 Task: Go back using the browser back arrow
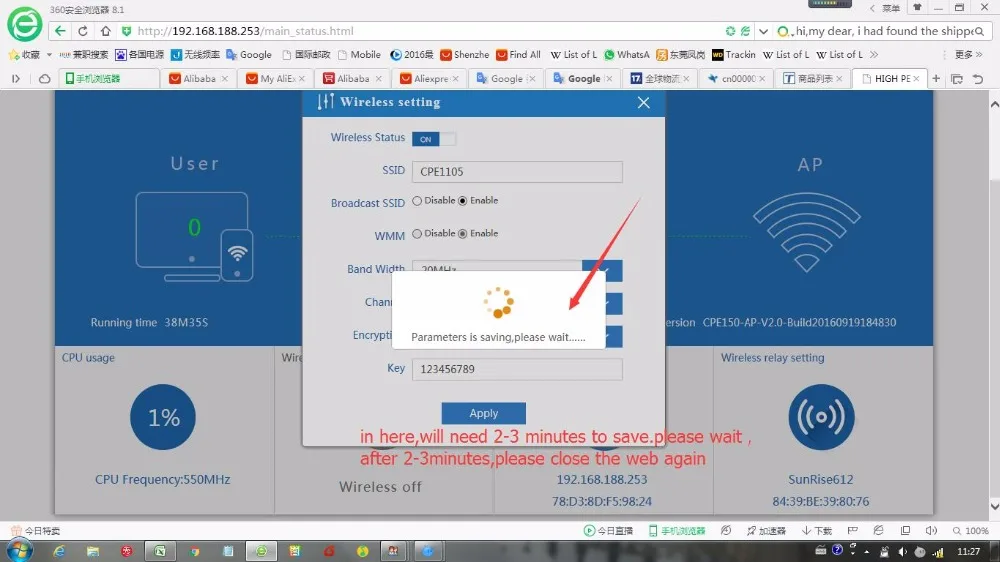pos(60,31)
